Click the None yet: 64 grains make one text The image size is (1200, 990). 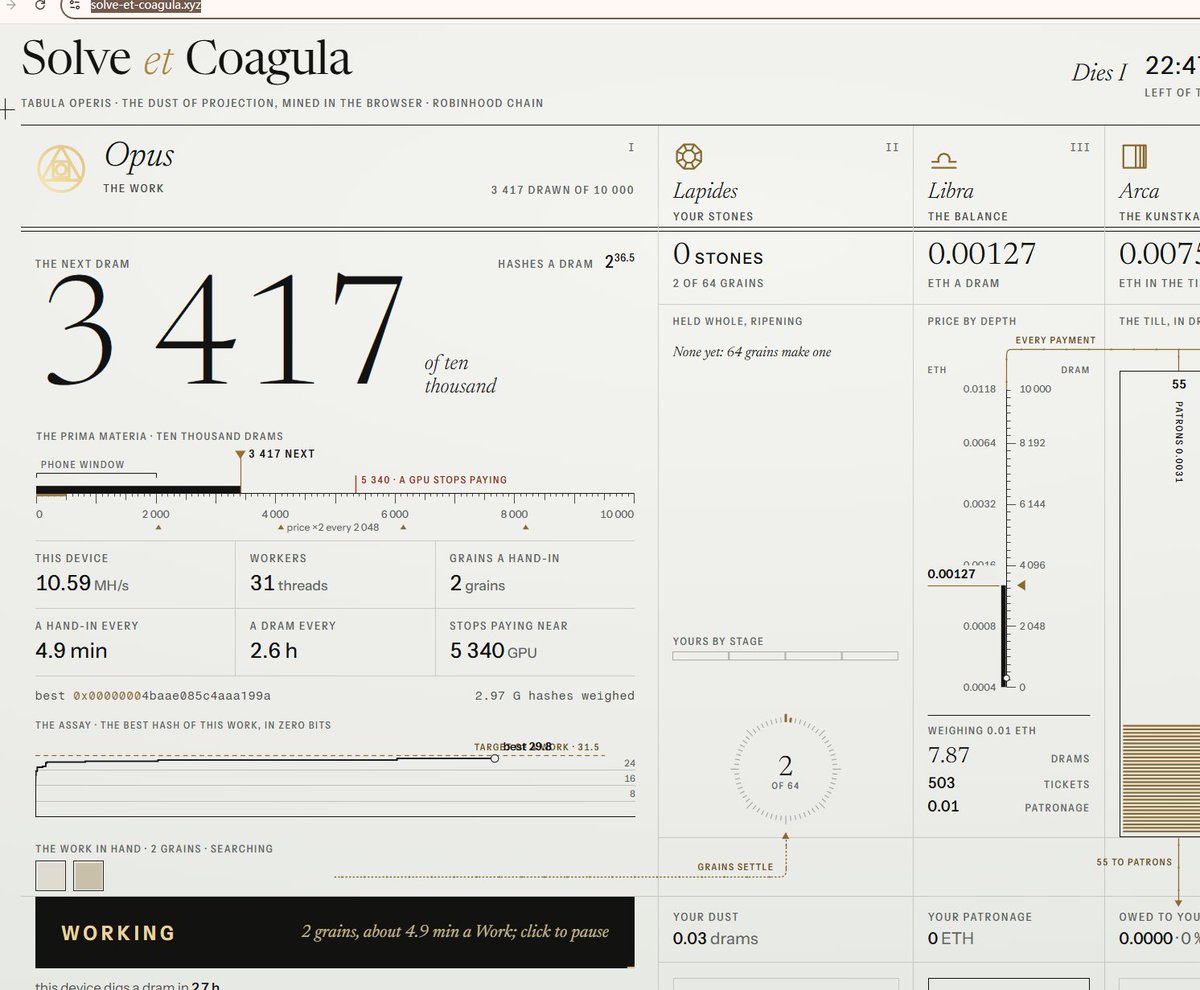[752, 352]
